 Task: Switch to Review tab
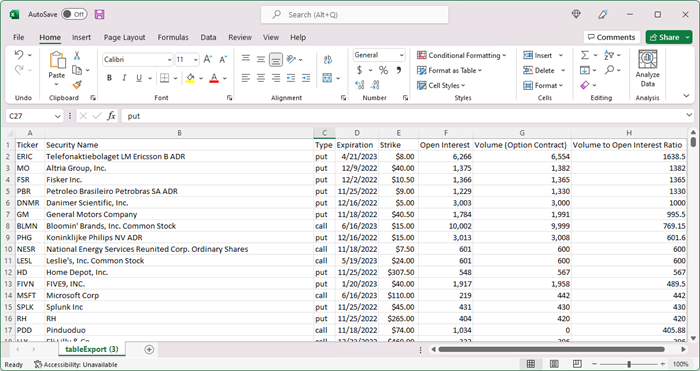240,38
